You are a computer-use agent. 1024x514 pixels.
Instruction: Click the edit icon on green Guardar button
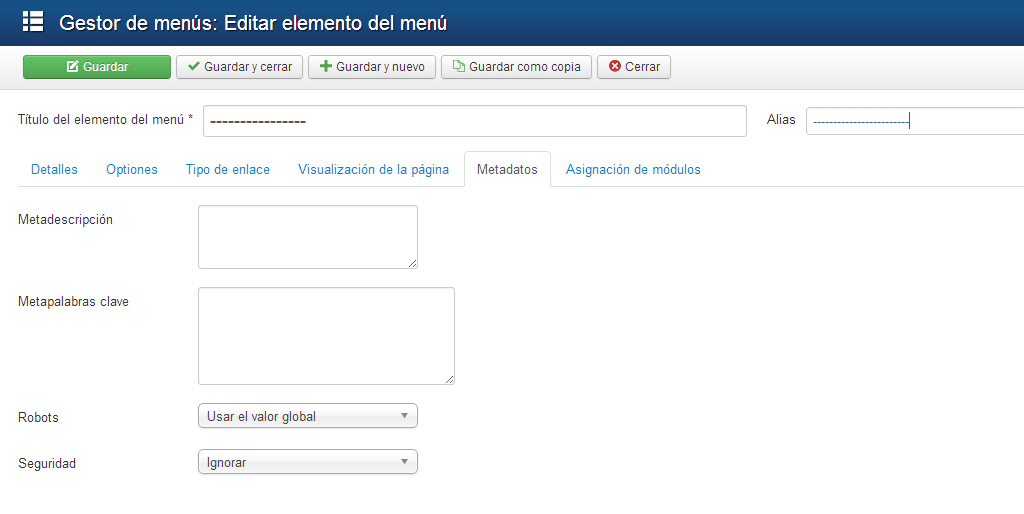[73, 67]
